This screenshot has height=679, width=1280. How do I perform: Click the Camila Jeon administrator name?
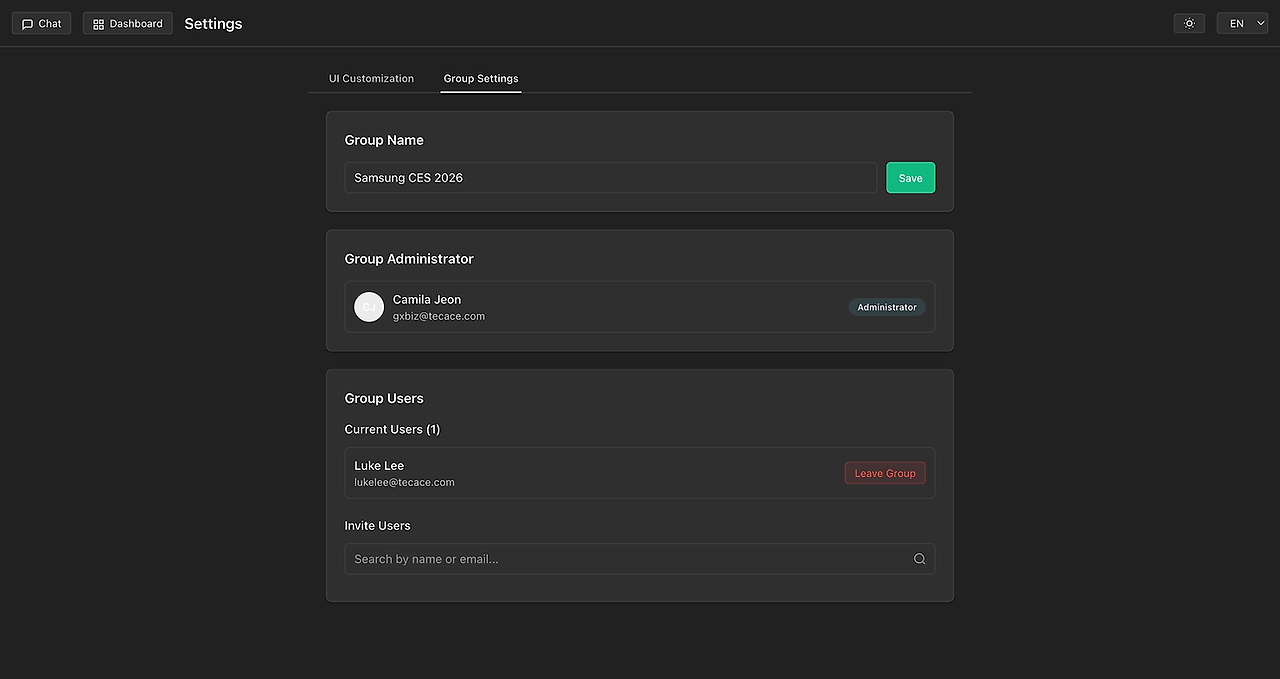pyautogui.click(x=427, y=300)
